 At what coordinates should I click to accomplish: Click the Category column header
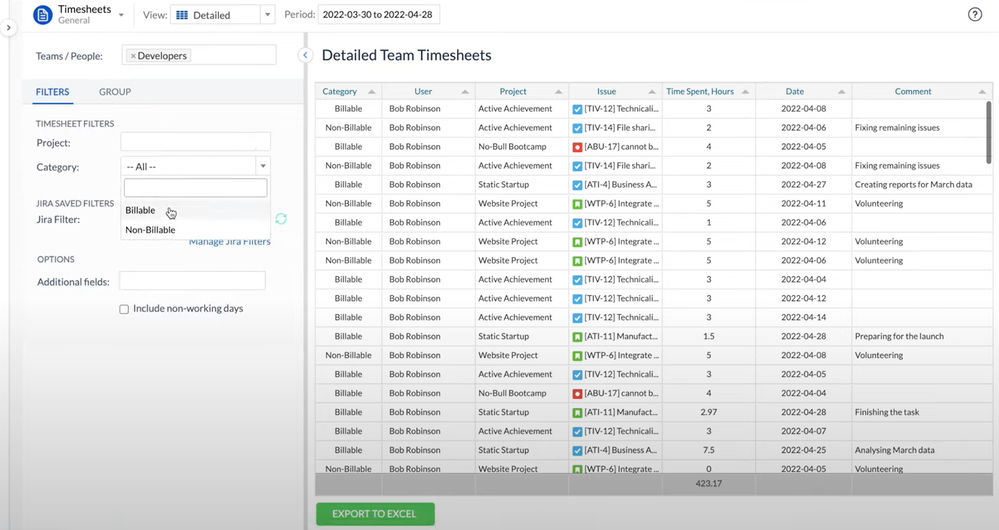click(x=348, y=92)
